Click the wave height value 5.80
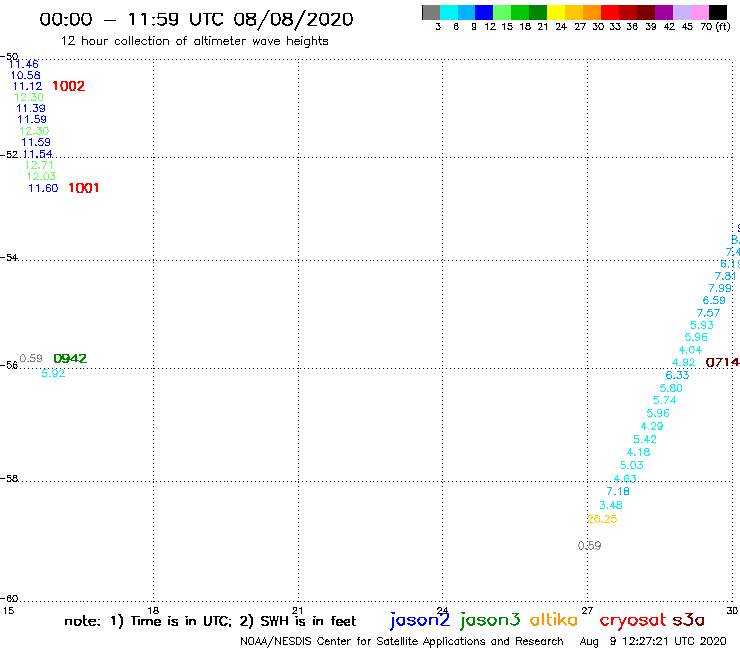 click(x=671, y=388)
